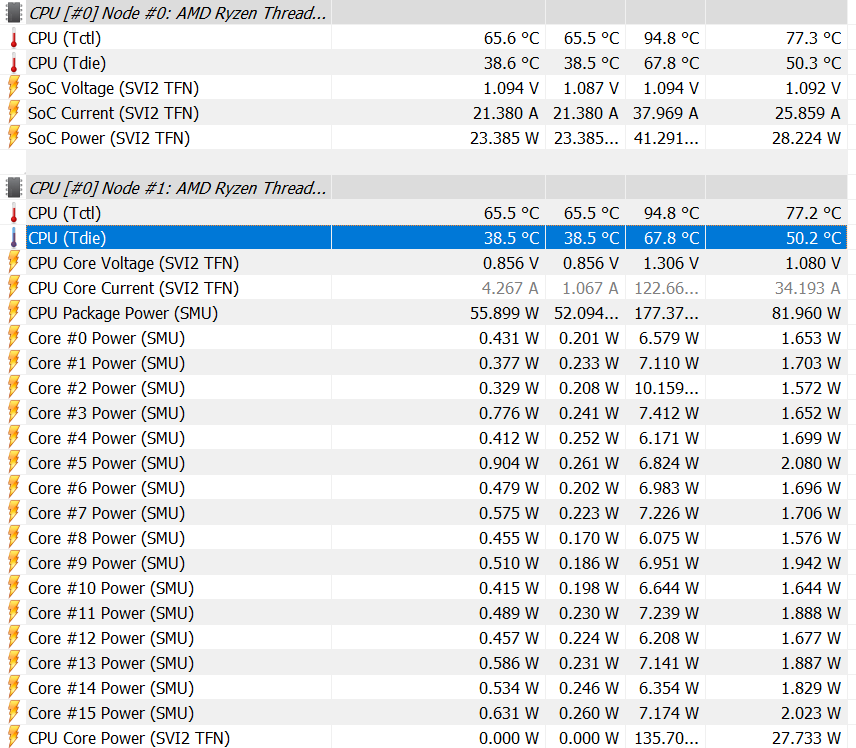Click the 0.904 W current value for Core #5
Screen dimensions: 856x748
tap(508, 463)
